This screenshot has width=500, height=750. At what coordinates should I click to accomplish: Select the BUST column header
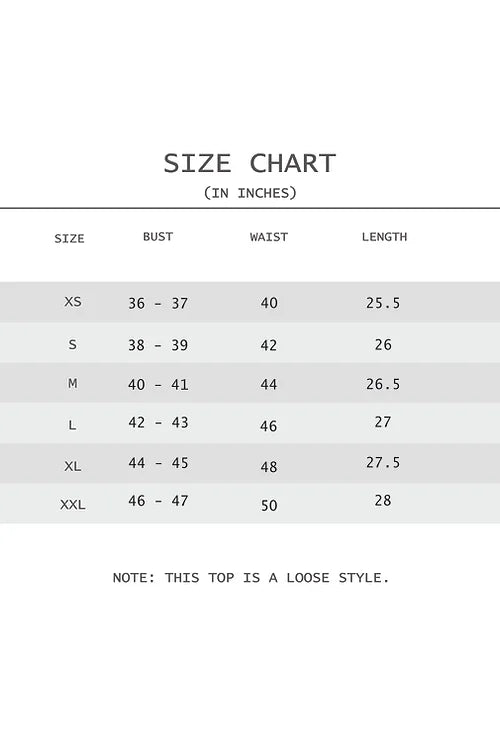pyautogui.click(x=158, y=237)
